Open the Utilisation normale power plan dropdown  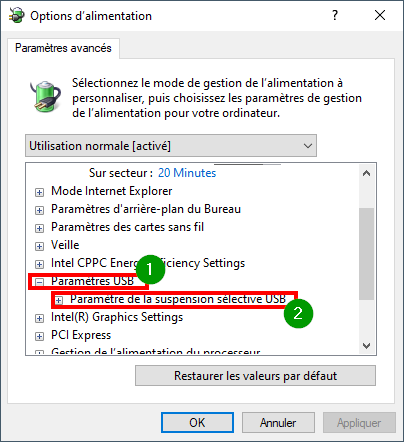171,146
